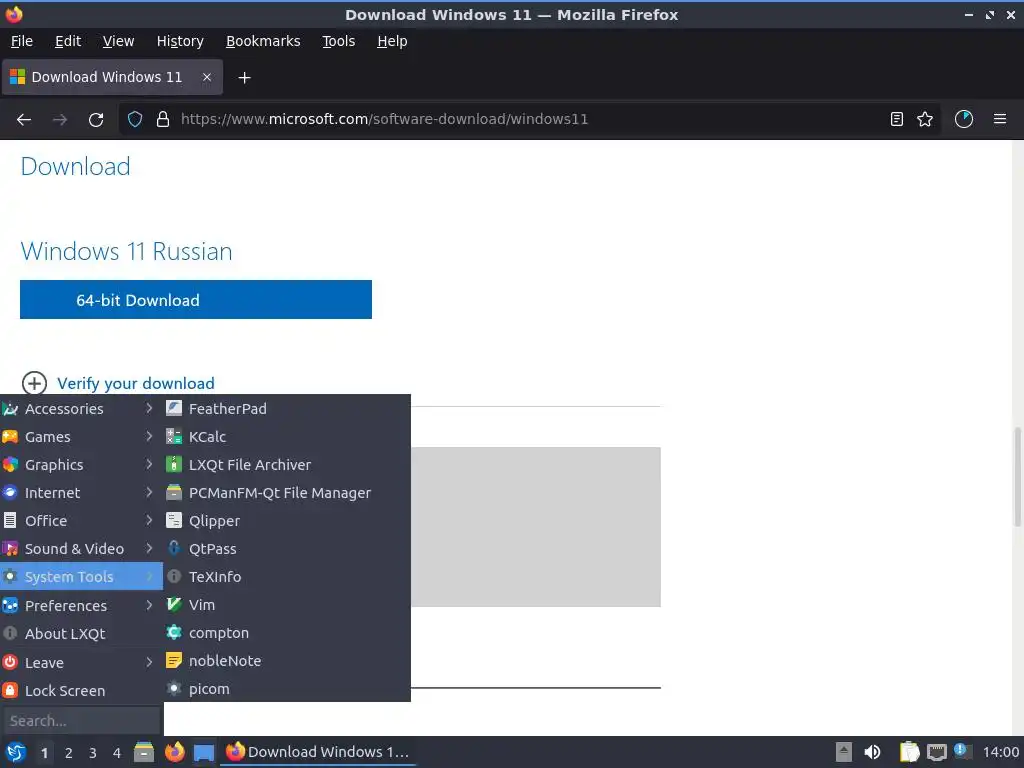Open the View menu
Image resolution: width=1024 pixels, height=768 pixels.
pyautogui.click(x=118, y=41)
